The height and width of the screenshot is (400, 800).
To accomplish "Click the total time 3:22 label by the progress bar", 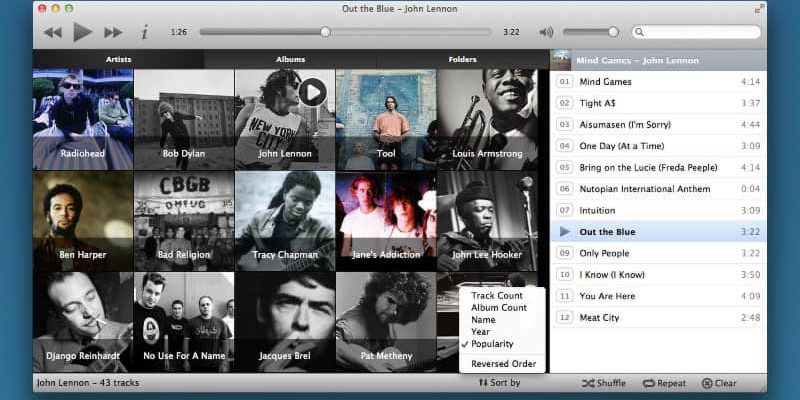I will (511, 32).
